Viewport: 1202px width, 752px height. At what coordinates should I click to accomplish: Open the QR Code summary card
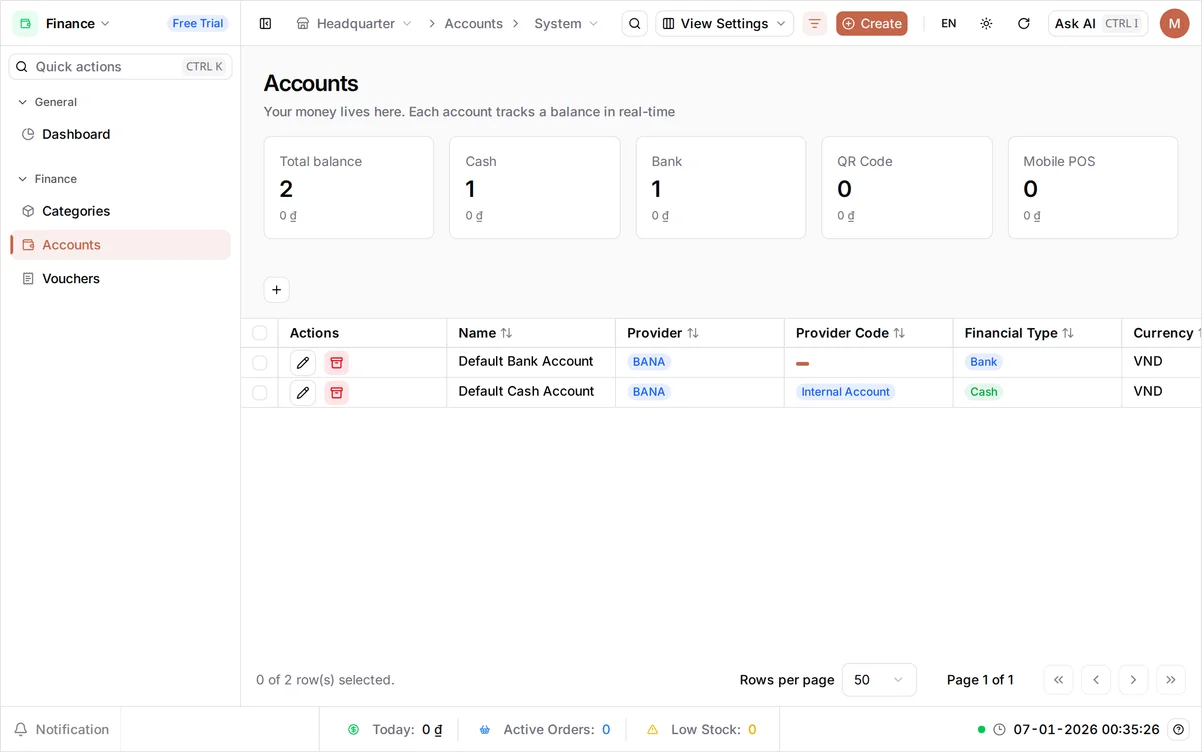[907, 188]
